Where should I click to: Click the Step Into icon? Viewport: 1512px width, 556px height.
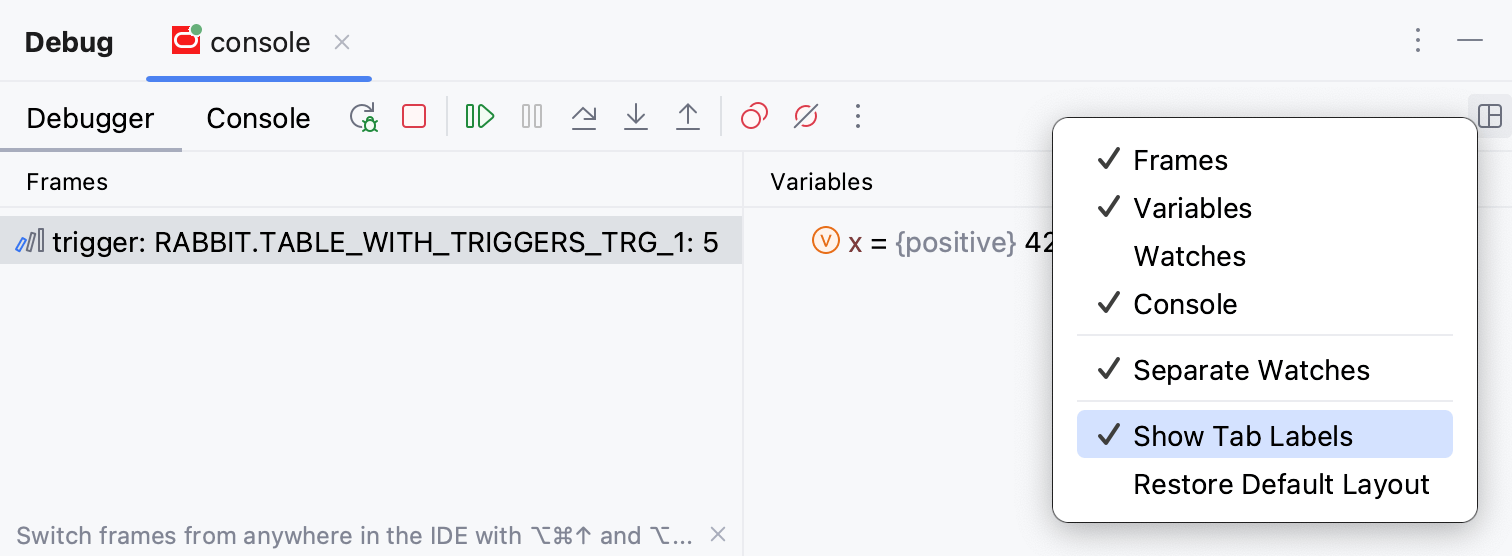pos(636,117)
